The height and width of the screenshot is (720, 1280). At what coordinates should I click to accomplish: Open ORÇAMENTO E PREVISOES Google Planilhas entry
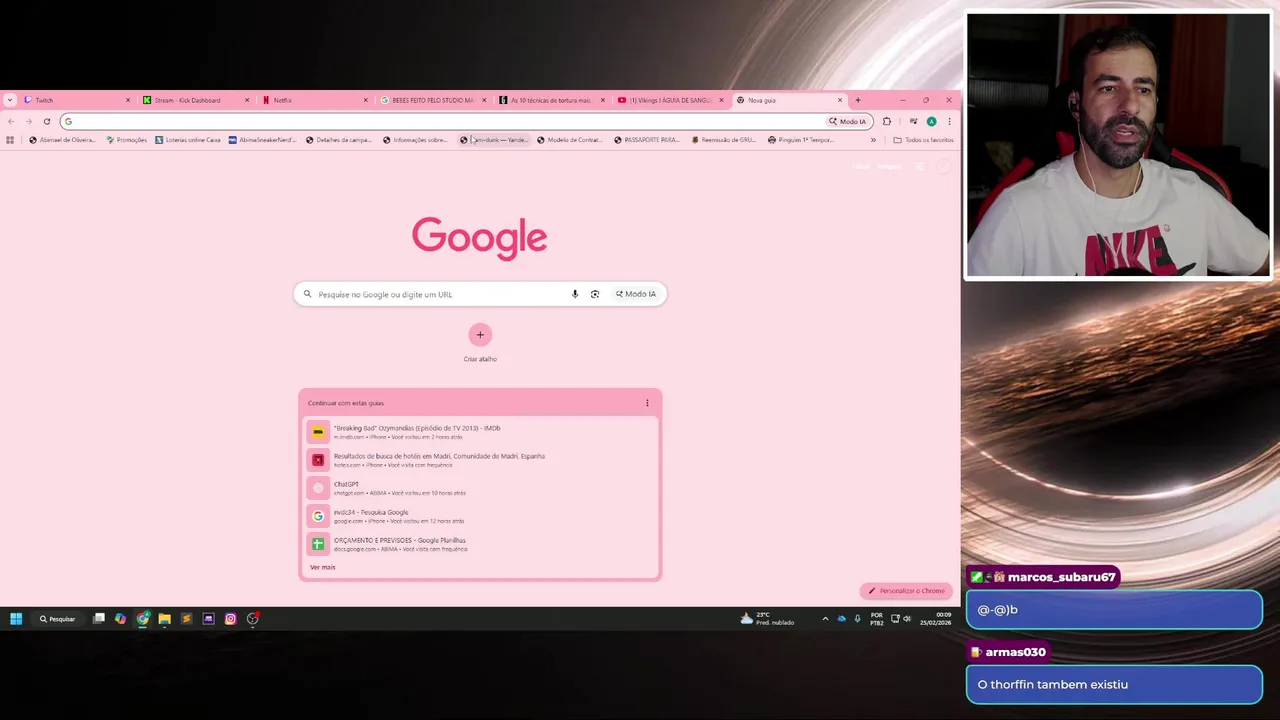pyautogui.click(x=480, y=544)
